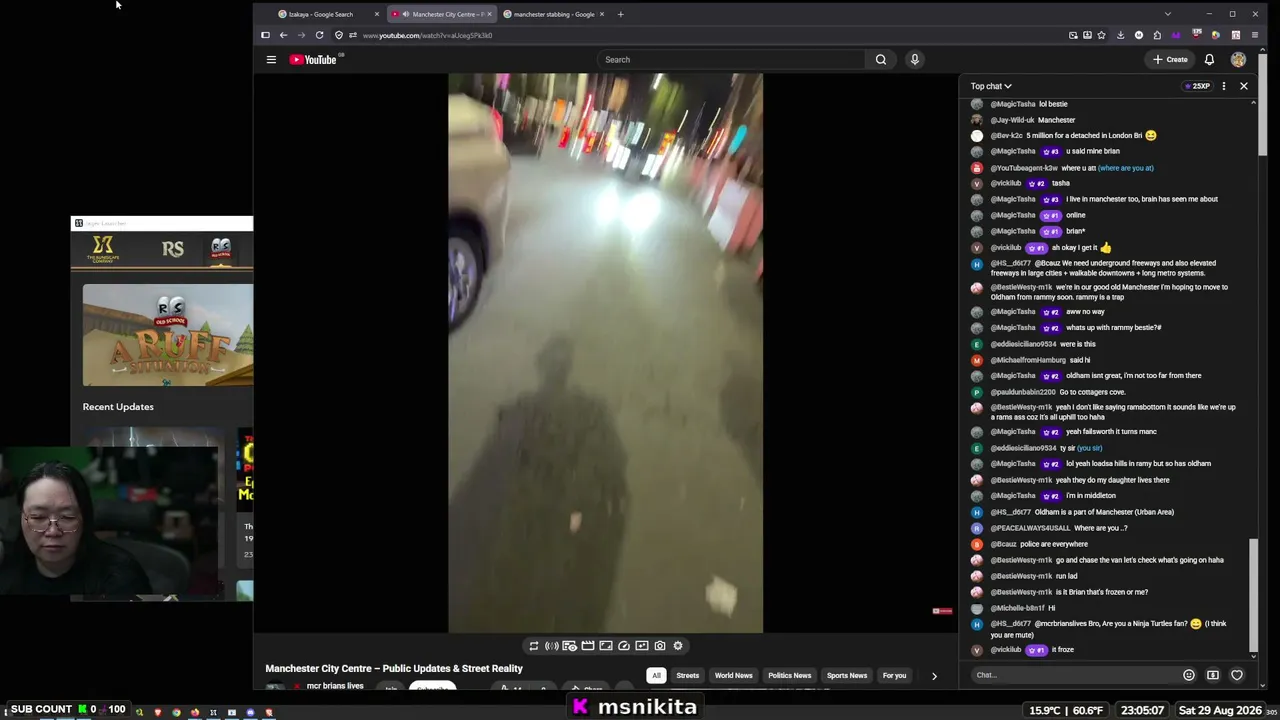Show more filter chips with the right arrow
Image resolution: width=1280 pixels, height=720 pixels.
(934, 676)
